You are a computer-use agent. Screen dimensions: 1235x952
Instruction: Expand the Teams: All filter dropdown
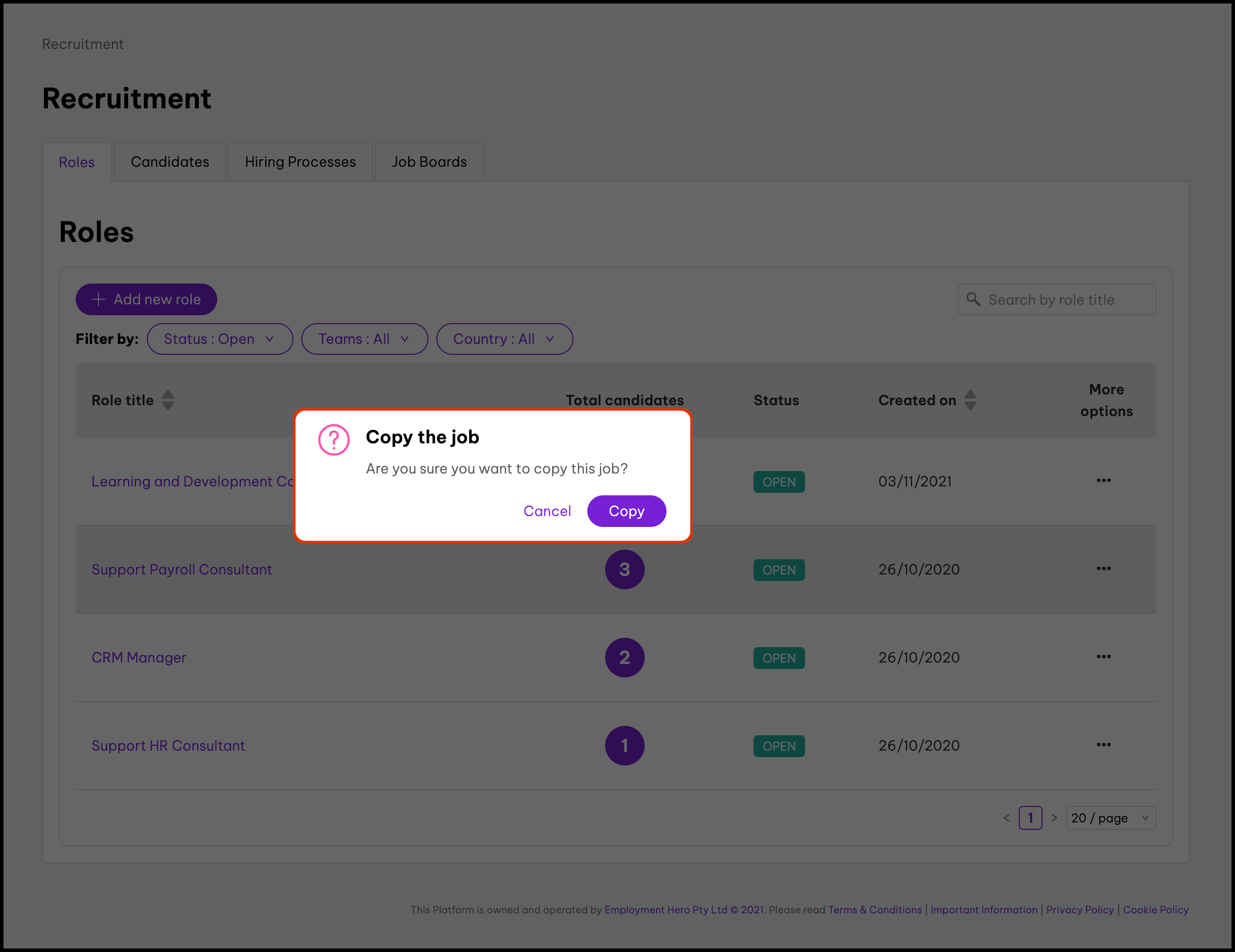[x=364, y=339]
